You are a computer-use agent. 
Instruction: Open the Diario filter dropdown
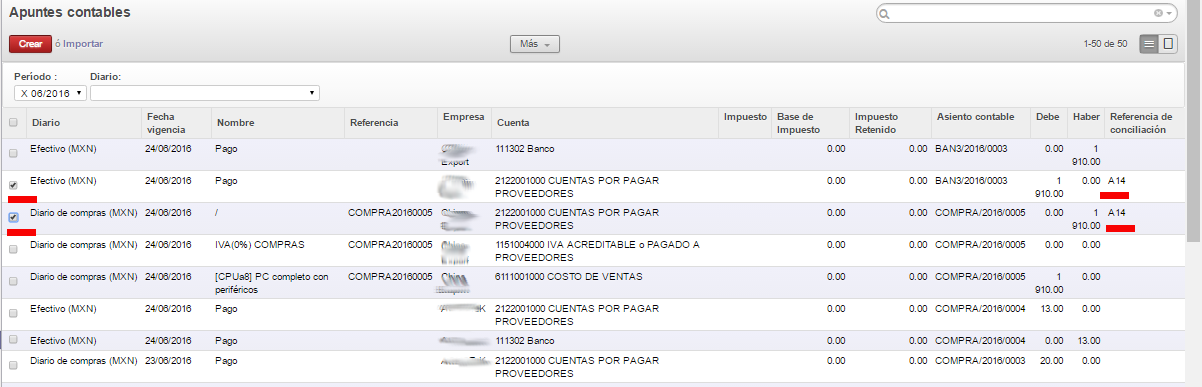[x=204, y=93]
